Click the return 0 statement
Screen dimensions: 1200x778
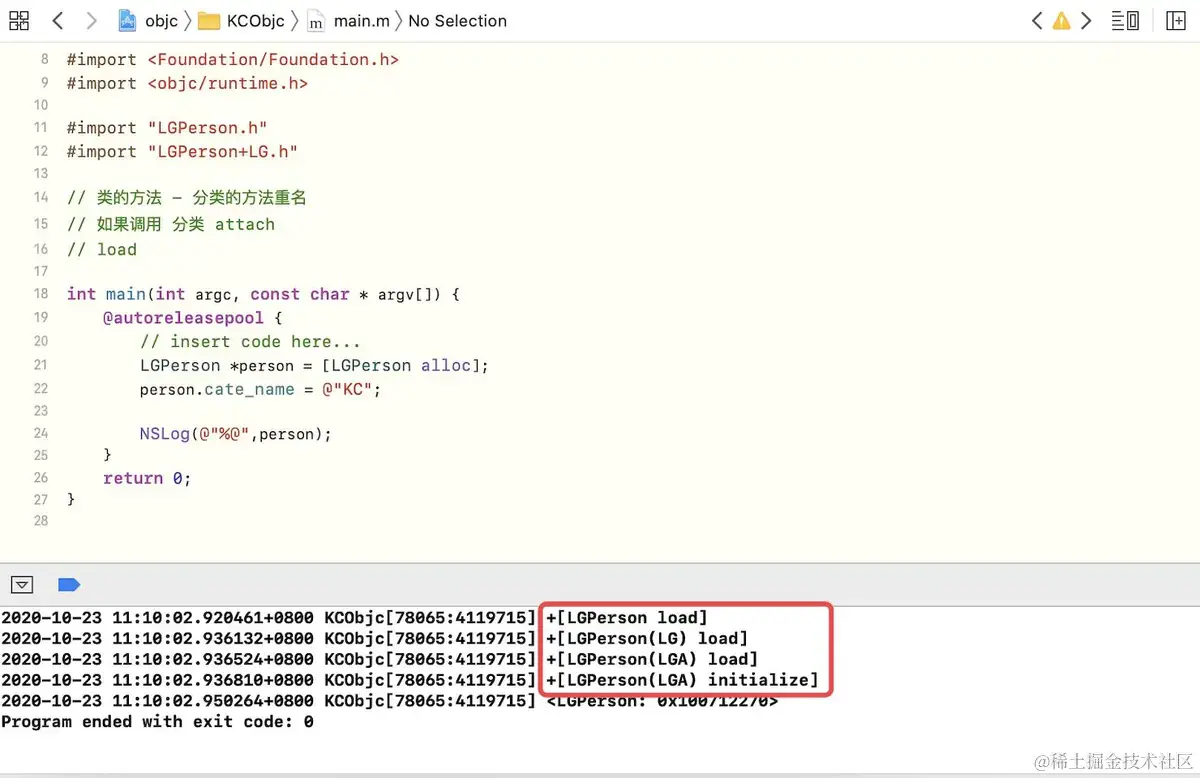147,478
